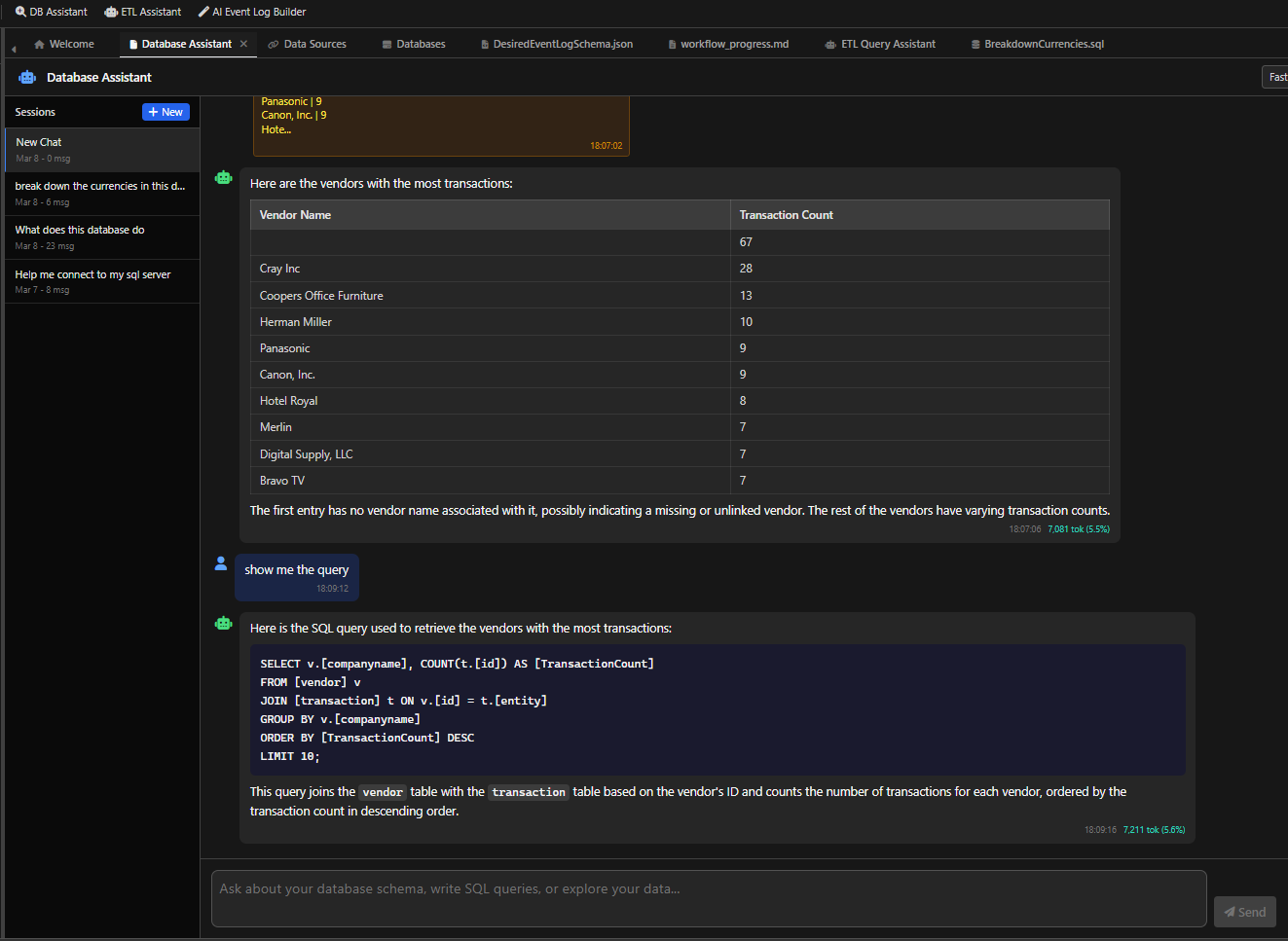Click the database icon on Databases tab
The image size is (1288, 941).
coord(387,45)
